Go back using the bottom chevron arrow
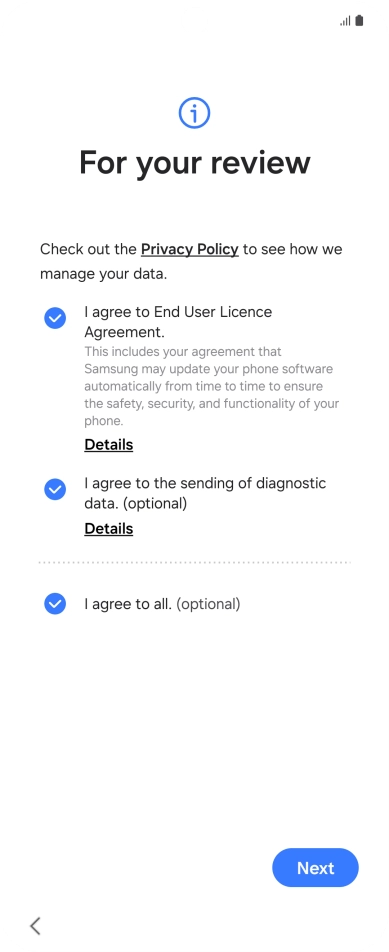389x952 pixels. 35,925
